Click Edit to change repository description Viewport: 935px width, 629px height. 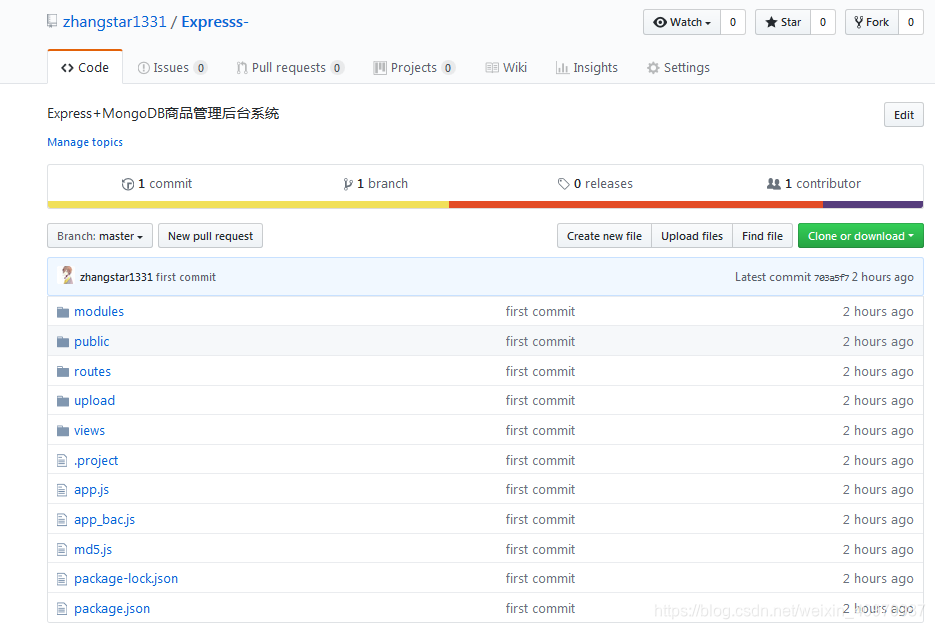coord(903,115)
